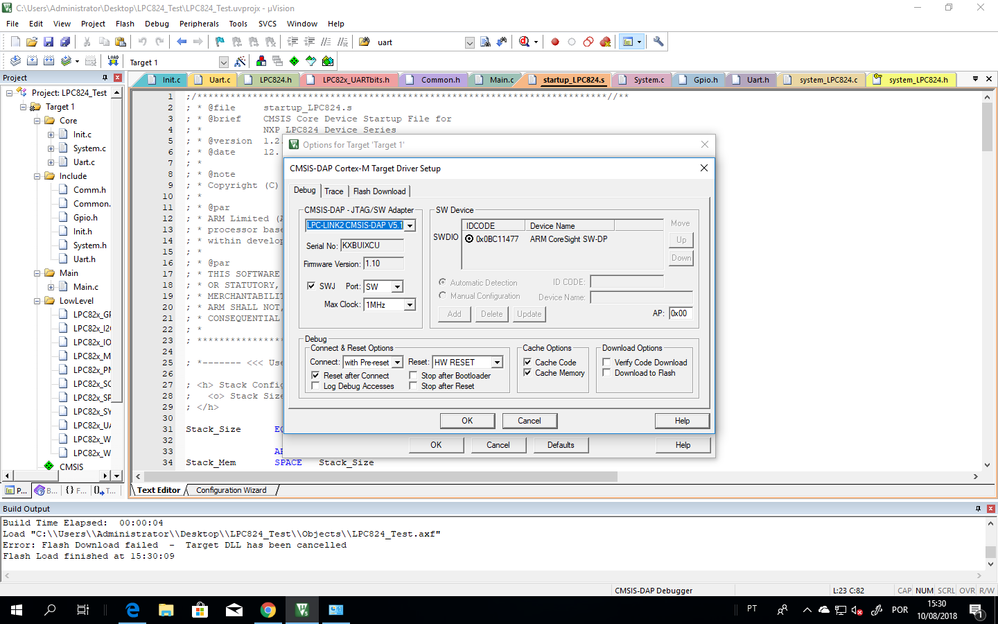
Task: Click Cancel in Options for Target dialog
Action: coord(498,444)
